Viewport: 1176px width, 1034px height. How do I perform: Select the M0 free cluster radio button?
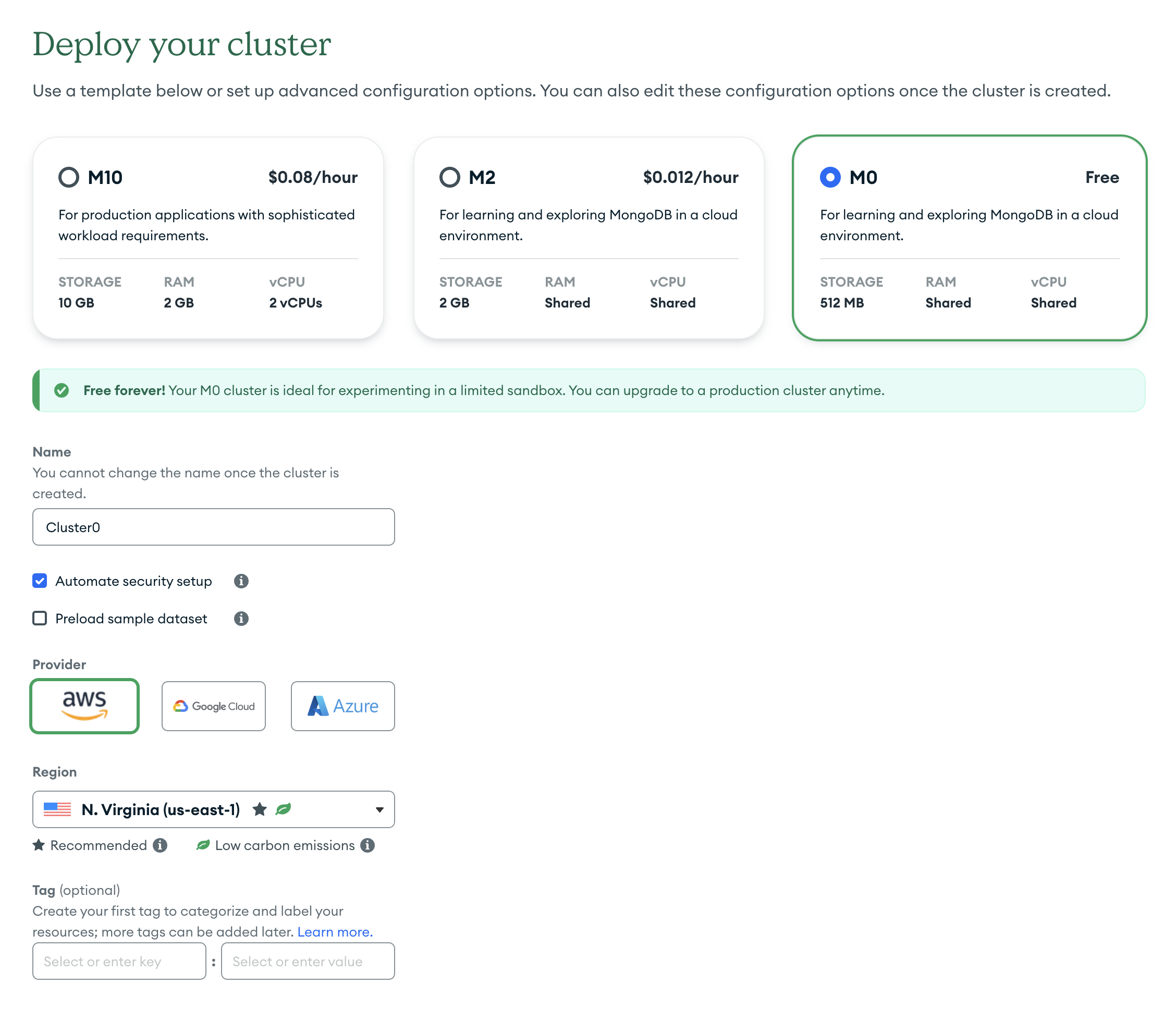[x=830, y=177]
